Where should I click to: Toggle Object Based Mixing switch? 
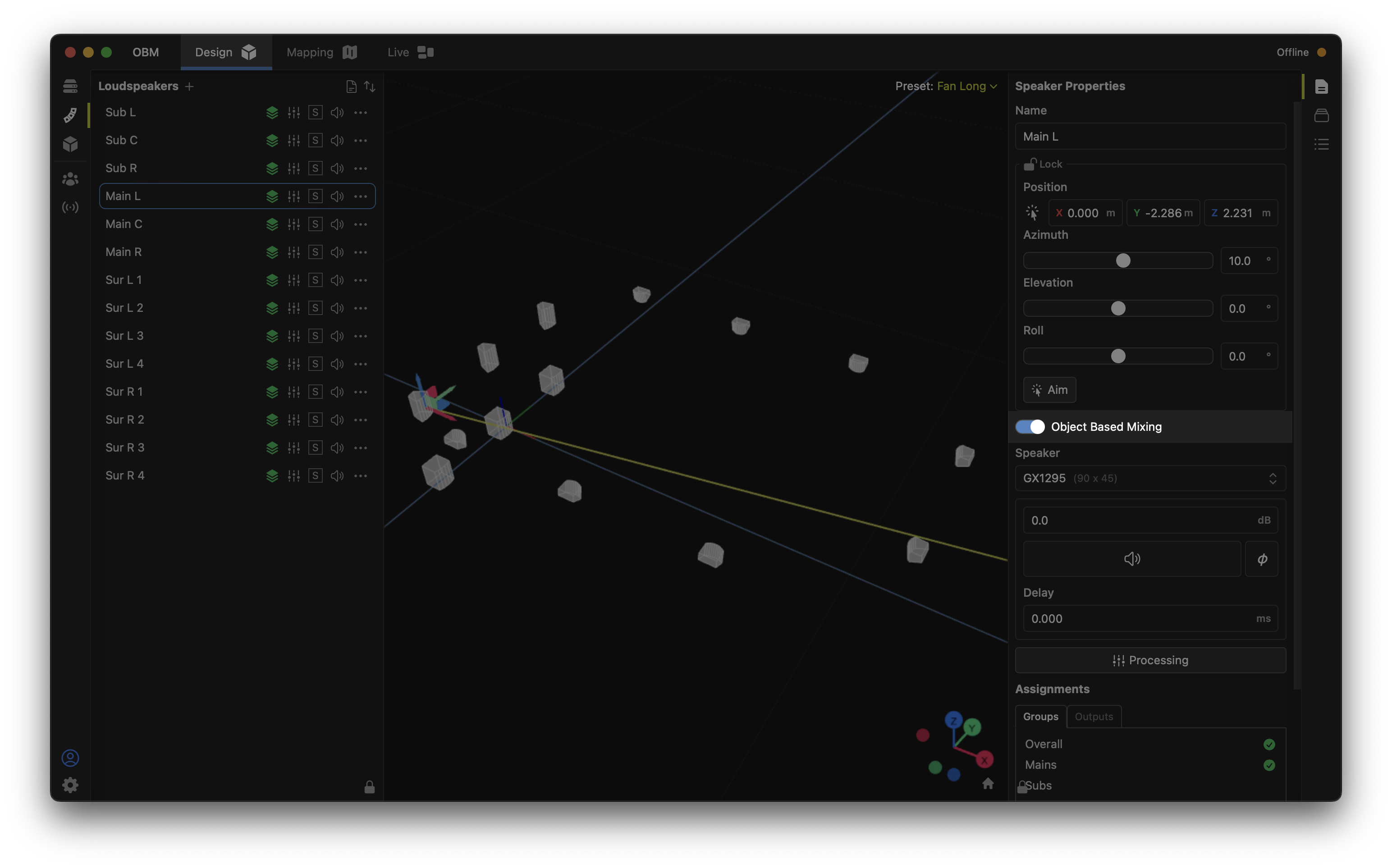(x=1030, y=426)
